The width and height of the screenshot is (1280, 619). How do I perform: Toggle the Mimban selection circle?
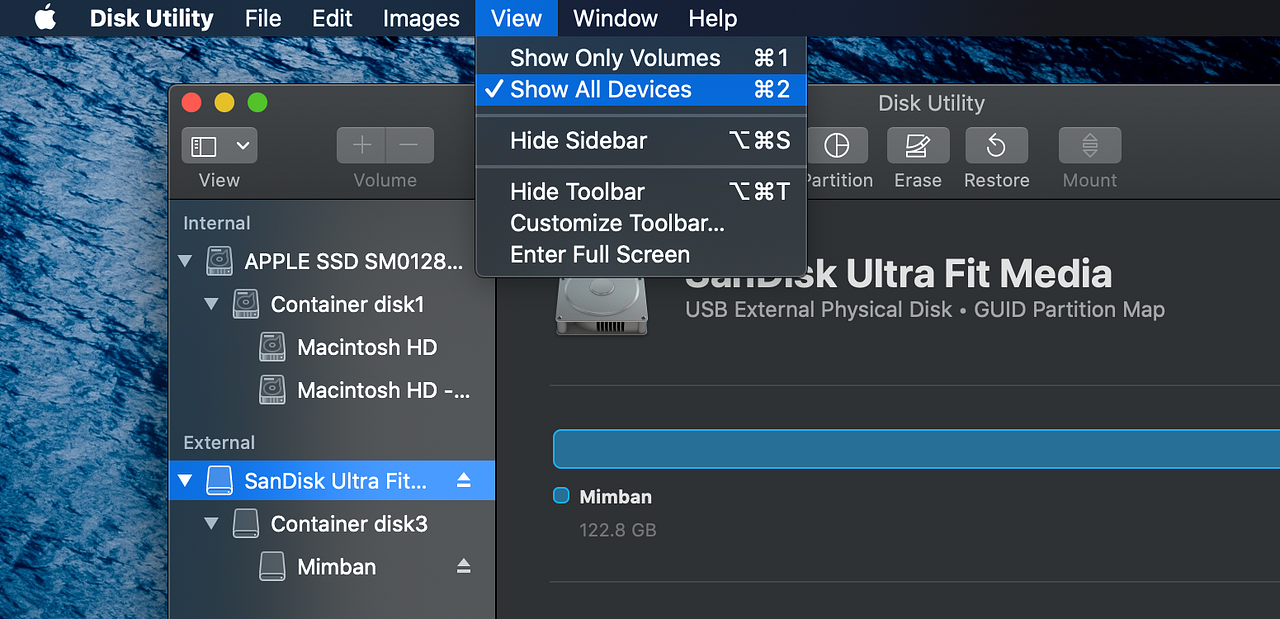pyautogui.click(x=561, y=495)
